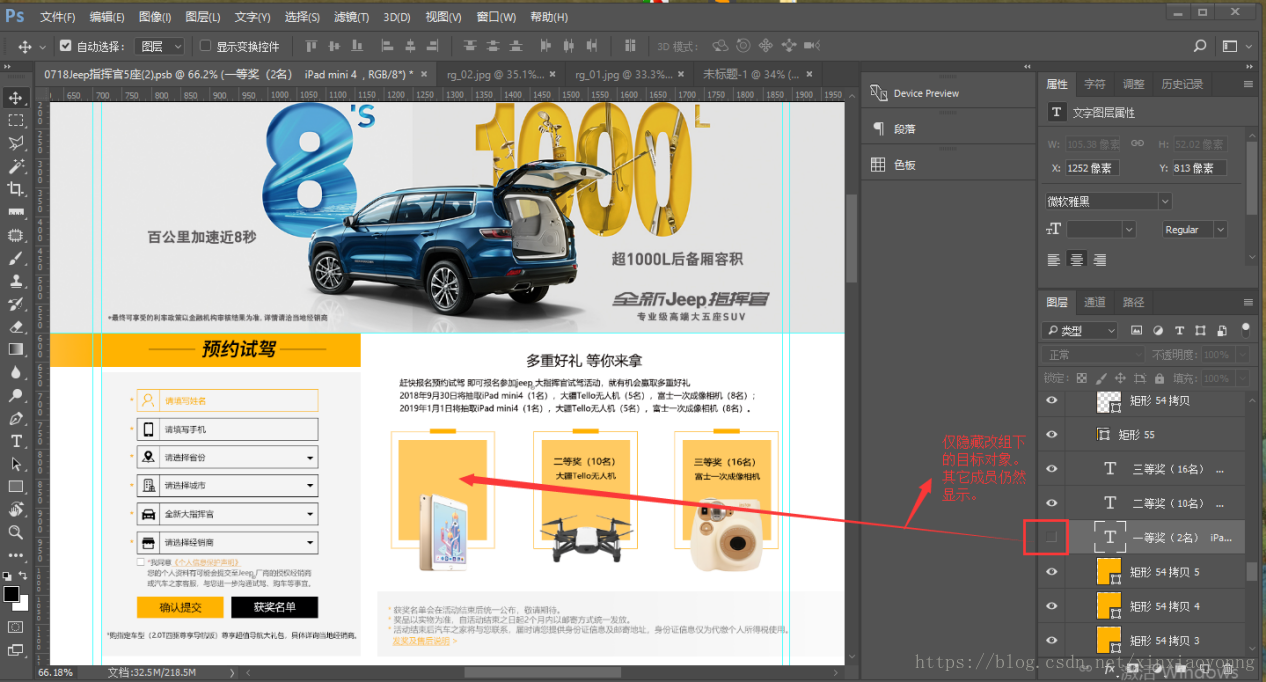This screenshot has width=1266, height=682.
Task: Select the Spot Healing Brush tool
Action: (15, 235)
